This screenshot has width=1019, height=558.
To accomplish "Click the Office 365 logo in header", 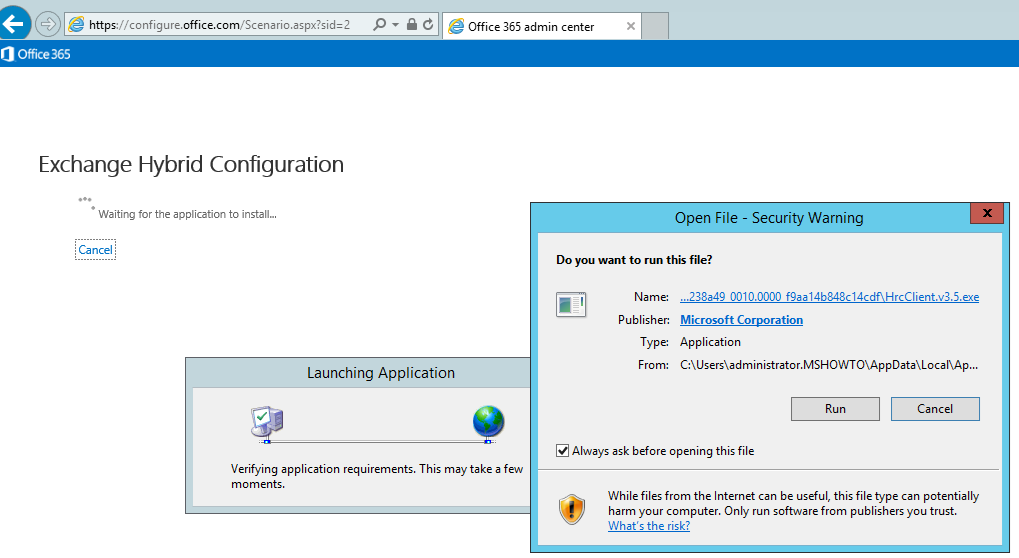I will (36, 54).
